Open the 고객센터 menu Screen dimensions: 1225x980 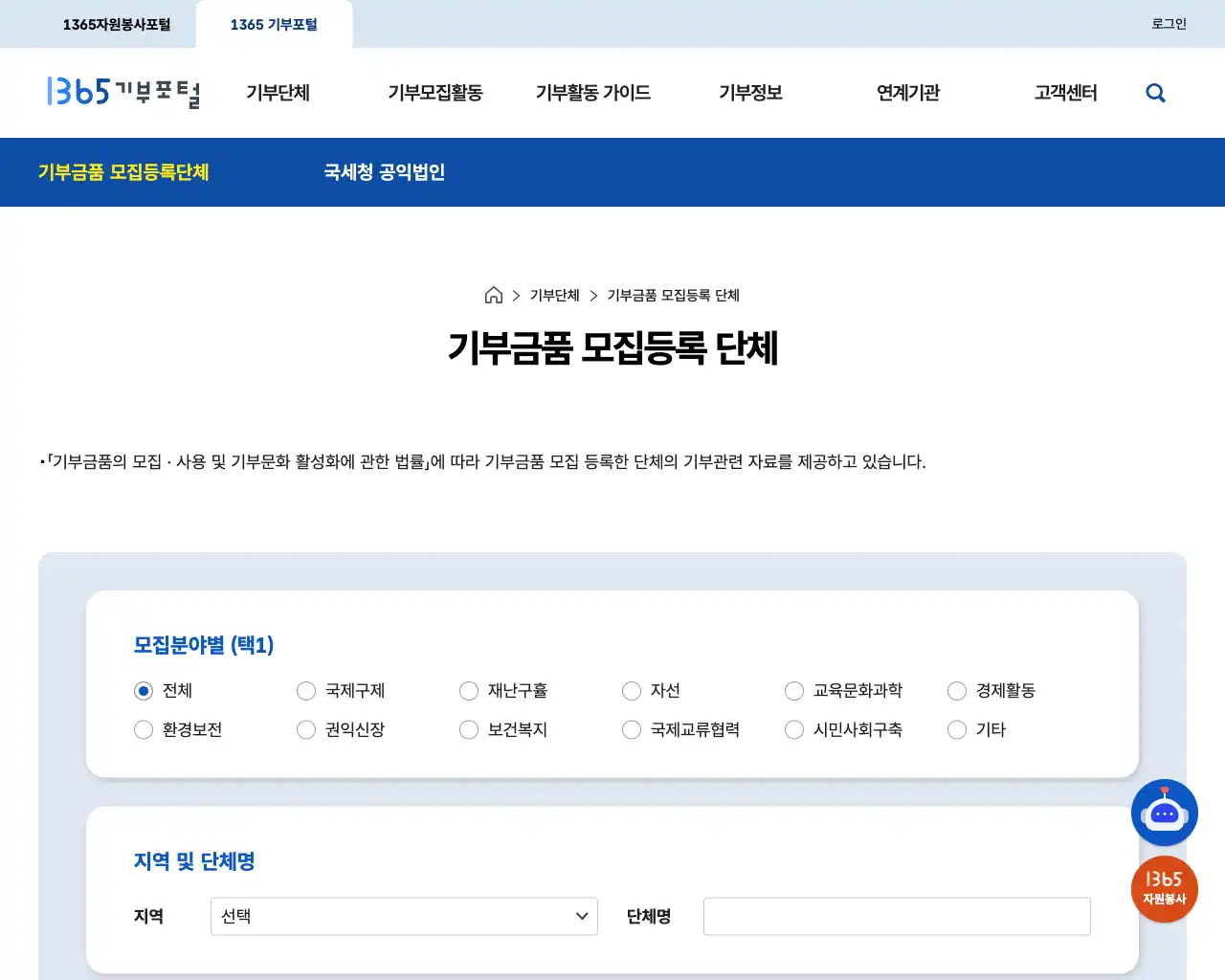pyautogui.click(x=1066, y=92)
